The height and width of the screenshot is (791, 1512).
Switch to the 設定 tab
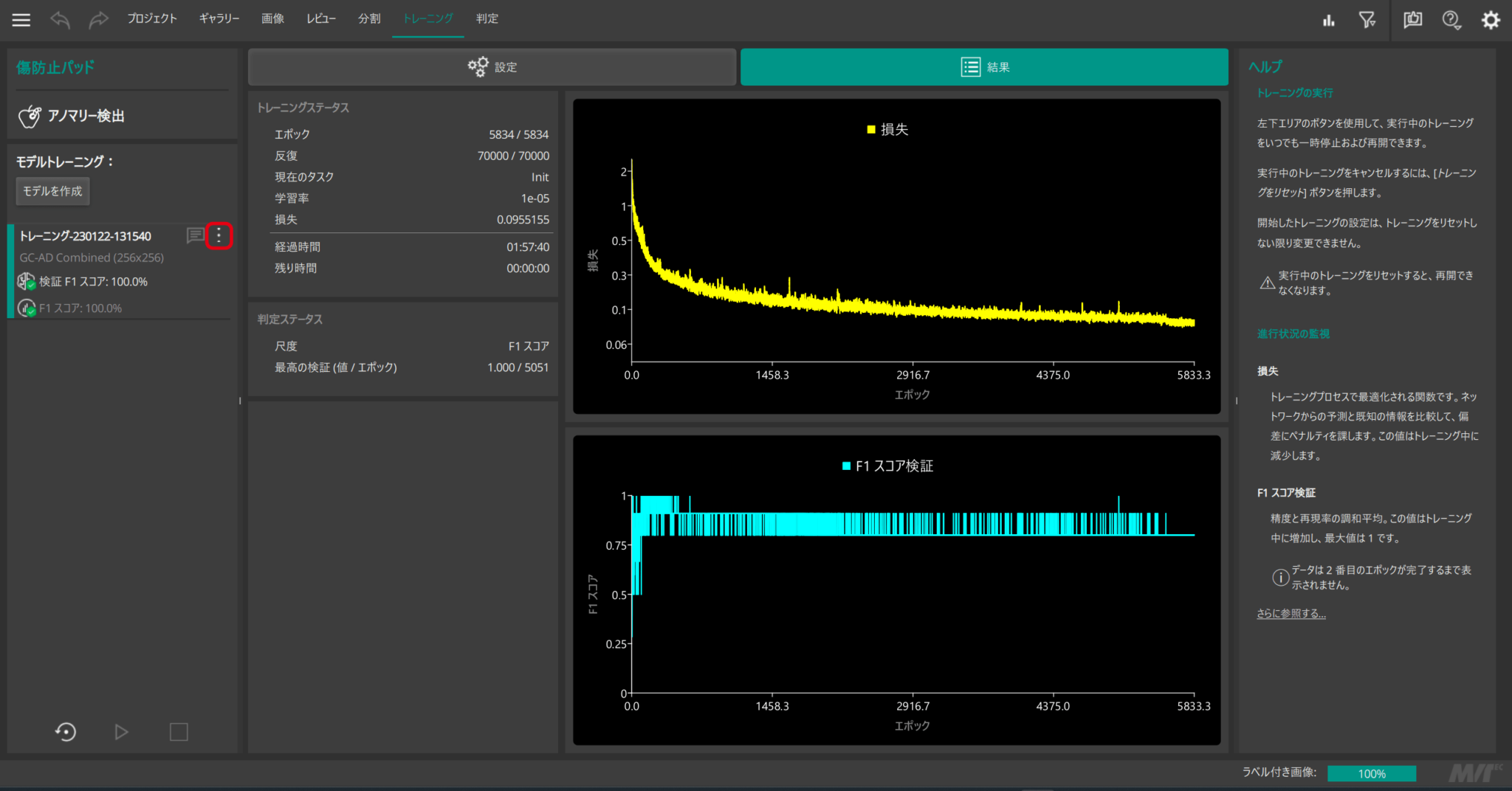click(492, 66)
